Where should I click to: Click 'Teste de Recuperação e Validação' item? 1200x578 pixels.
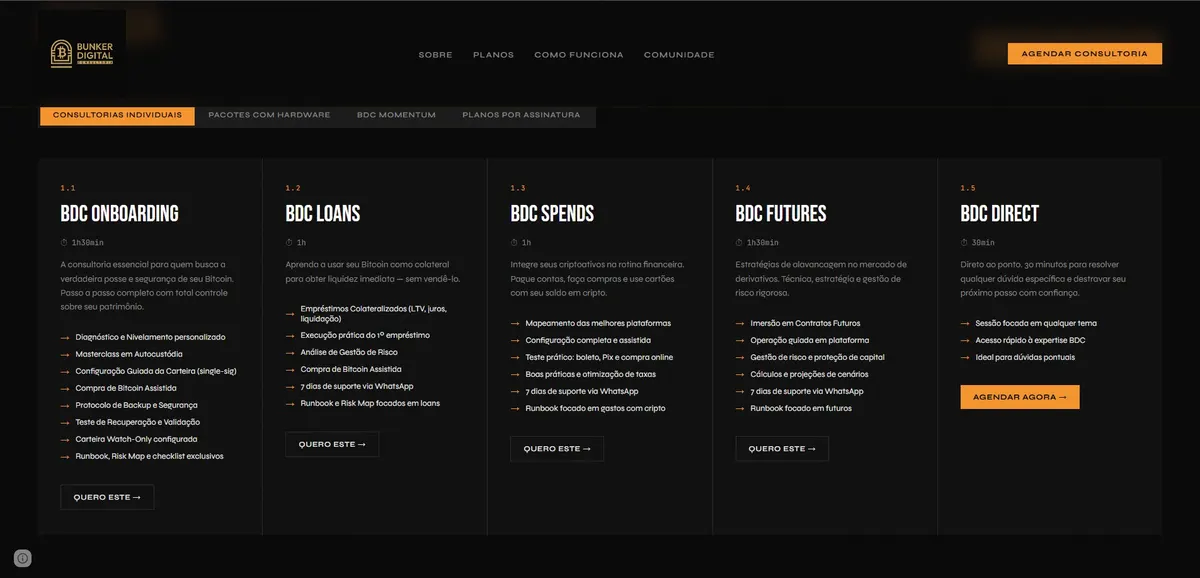click(138, 422)
